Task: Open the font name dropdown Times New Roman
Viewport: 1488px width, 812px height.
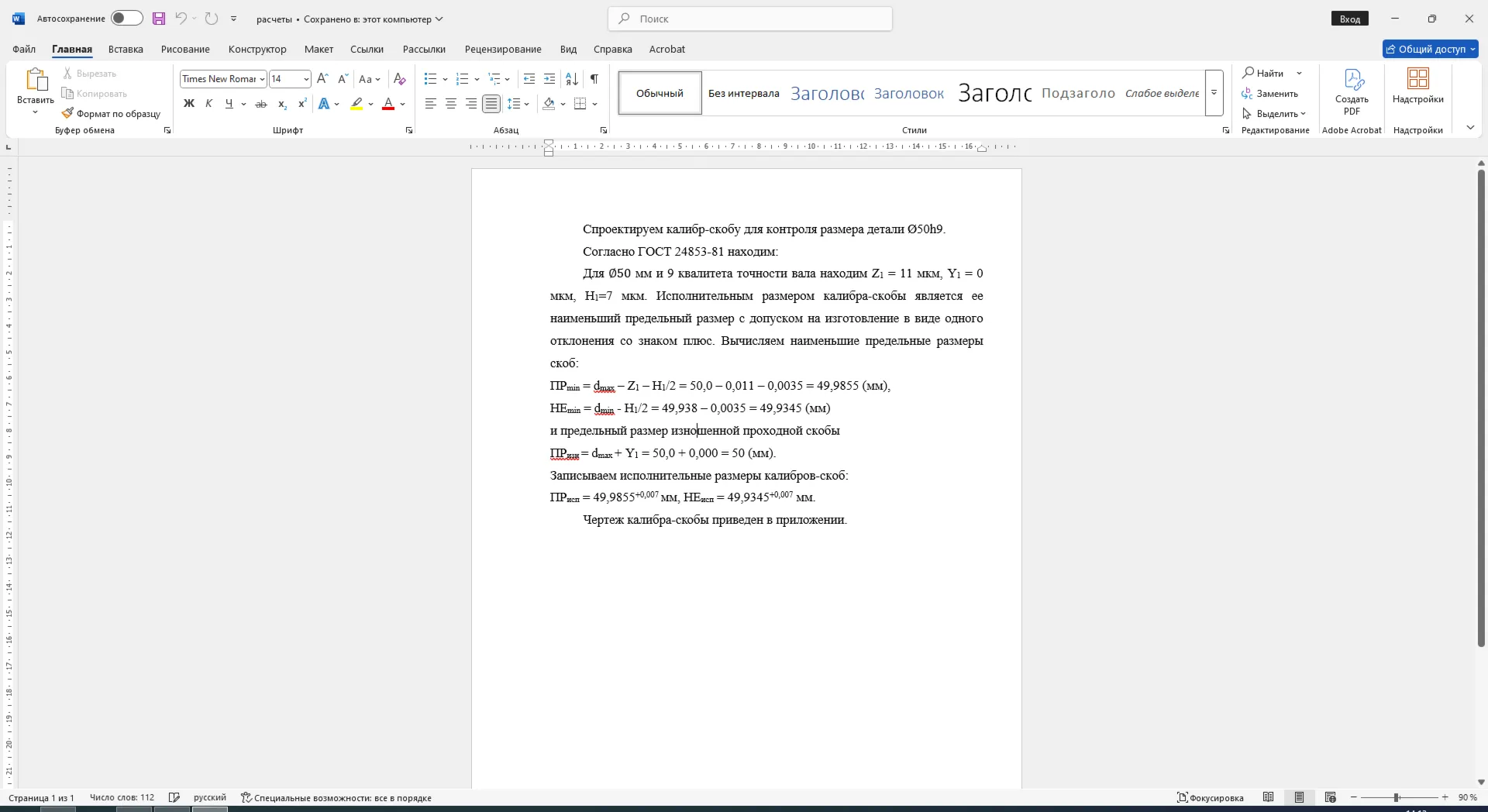Action: tap(223, 79)
